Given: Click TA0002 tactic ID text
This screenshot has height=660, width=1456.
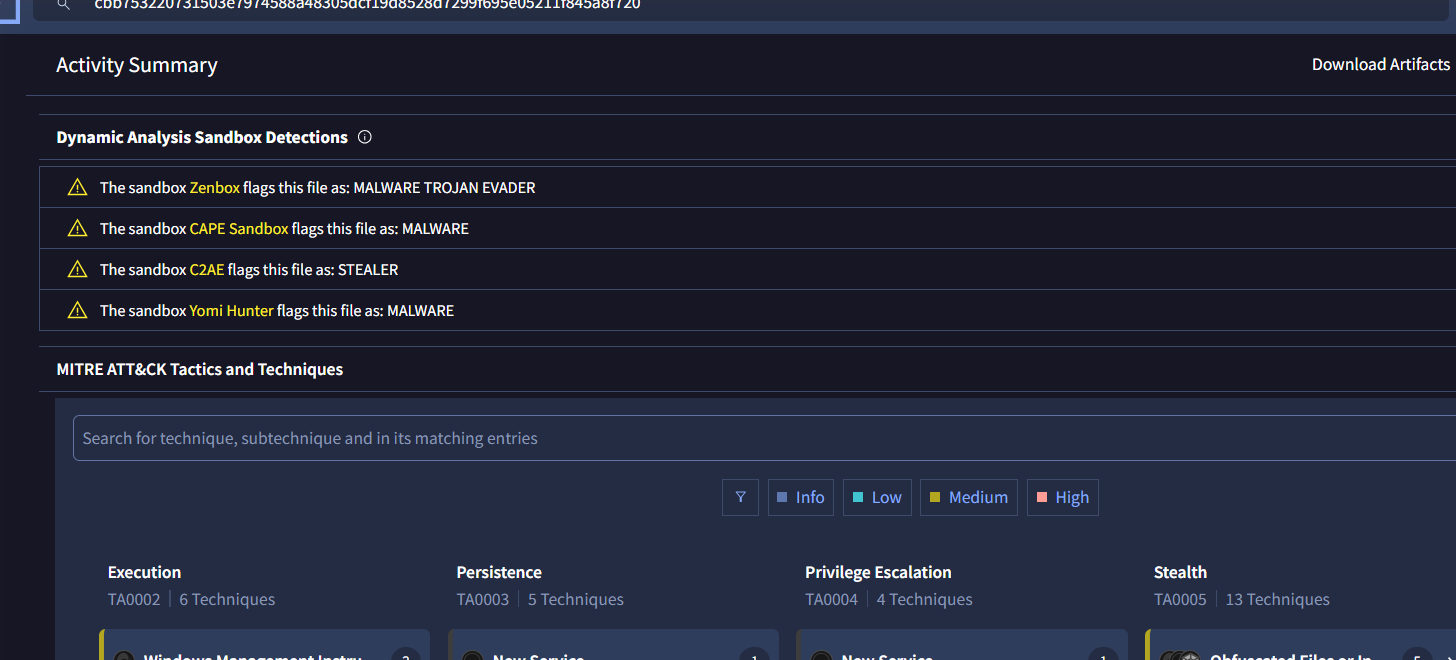Looking at the screenshot, I should [x=134, y=599].
